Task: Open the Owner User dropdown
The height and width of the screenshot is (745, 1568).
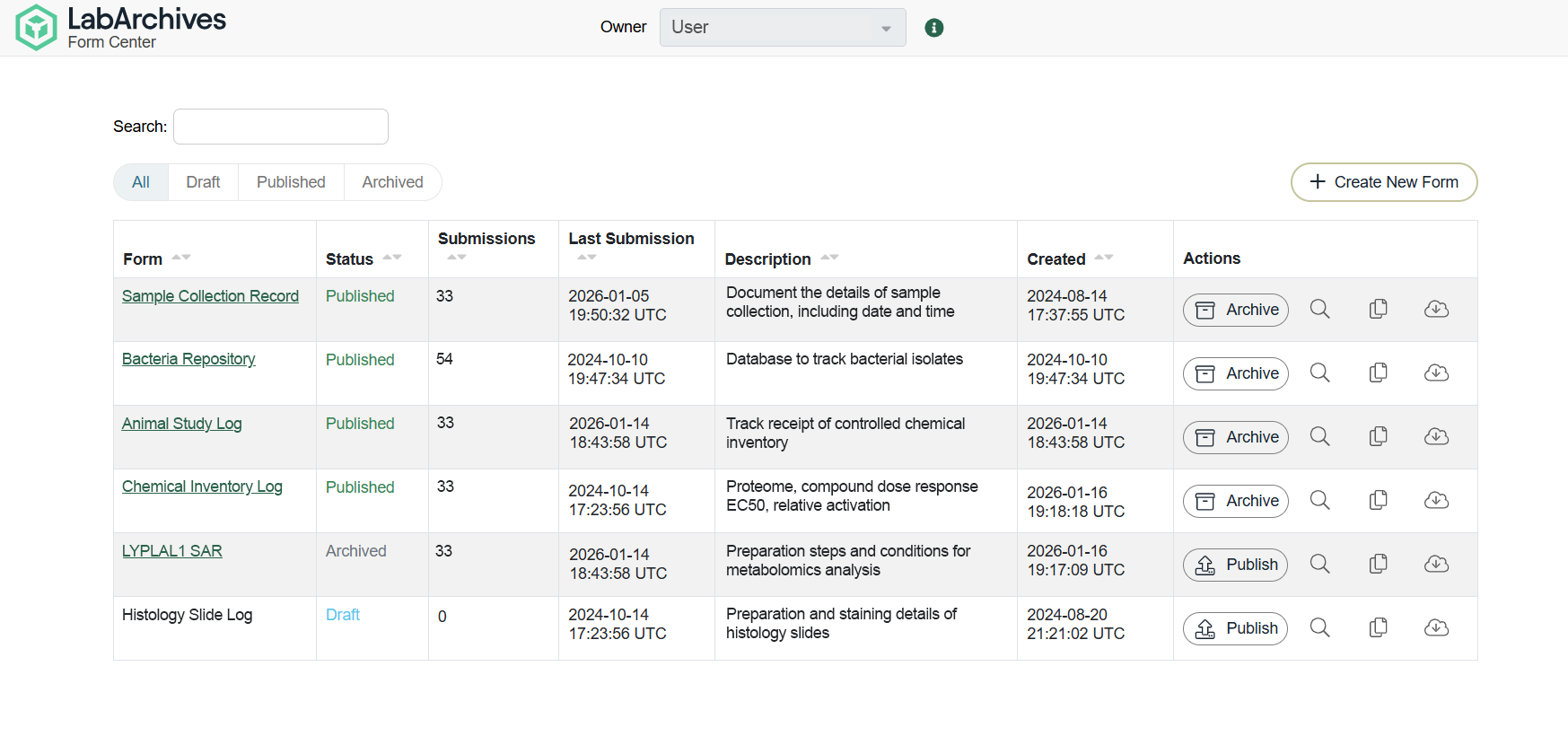Action: [783, 28]
